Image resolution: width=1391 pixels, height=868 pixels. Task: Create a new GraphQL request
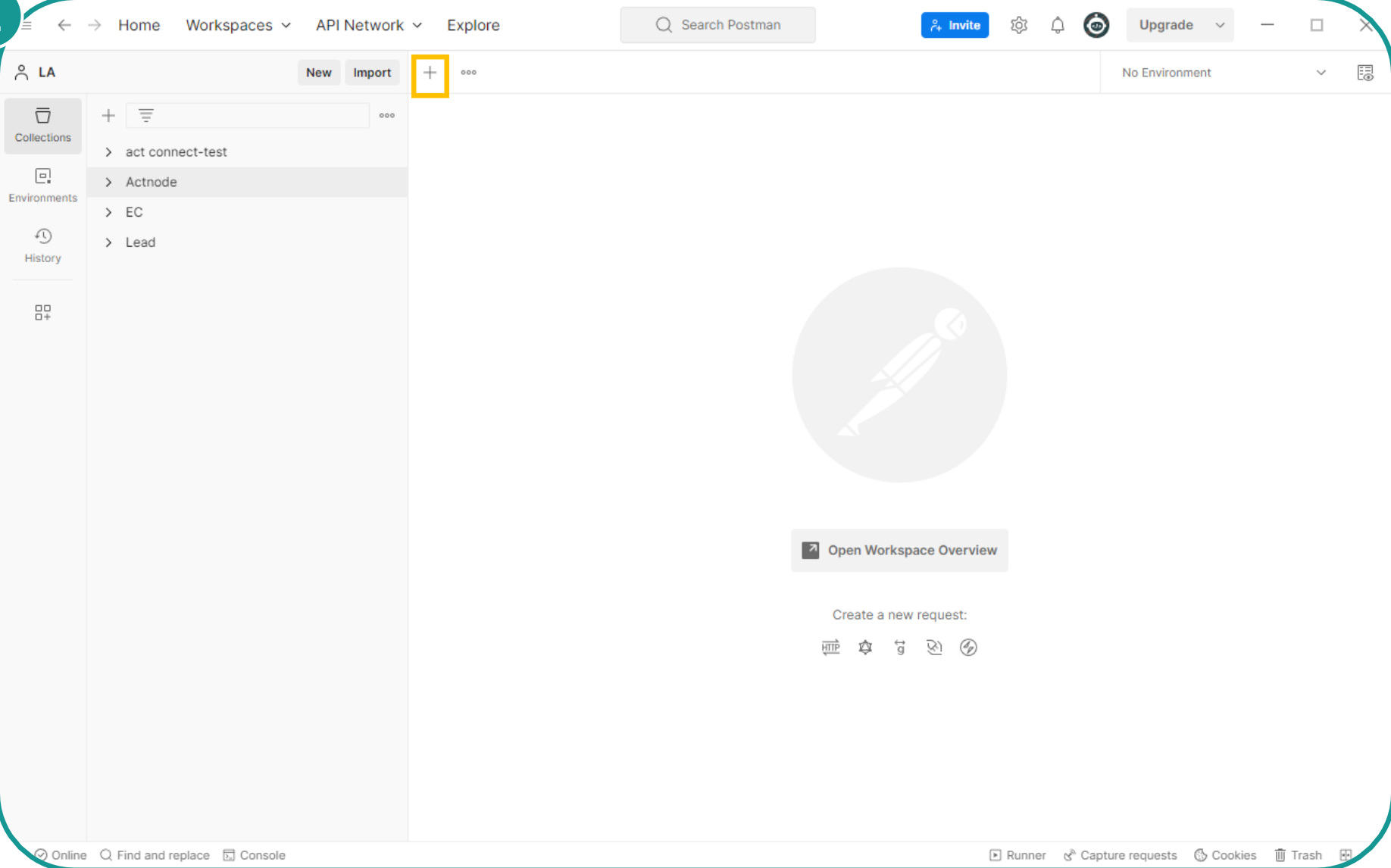(865, 647)
